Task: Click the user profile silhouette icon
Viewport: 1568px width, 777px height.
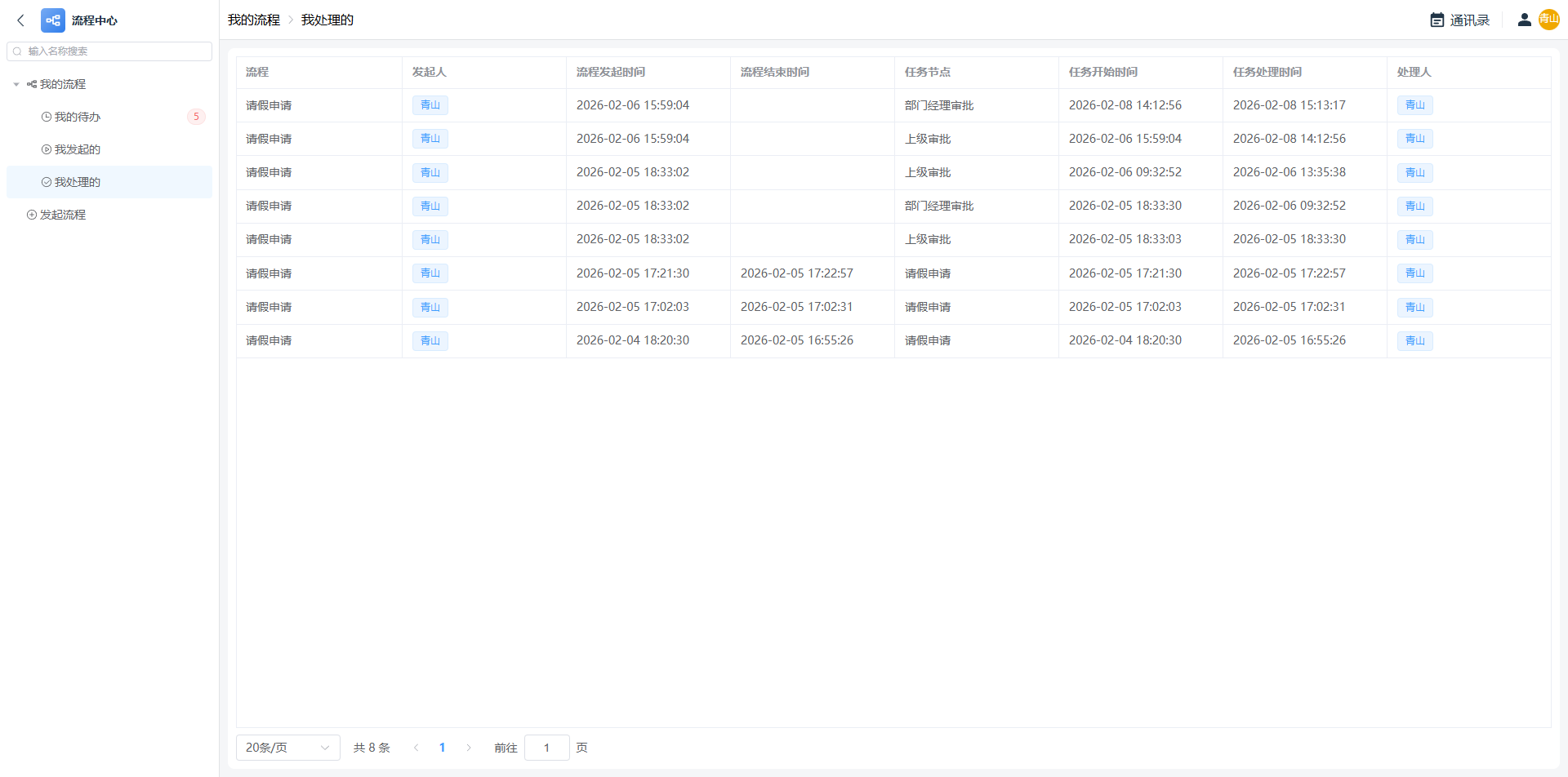Action: point(1524,20)
